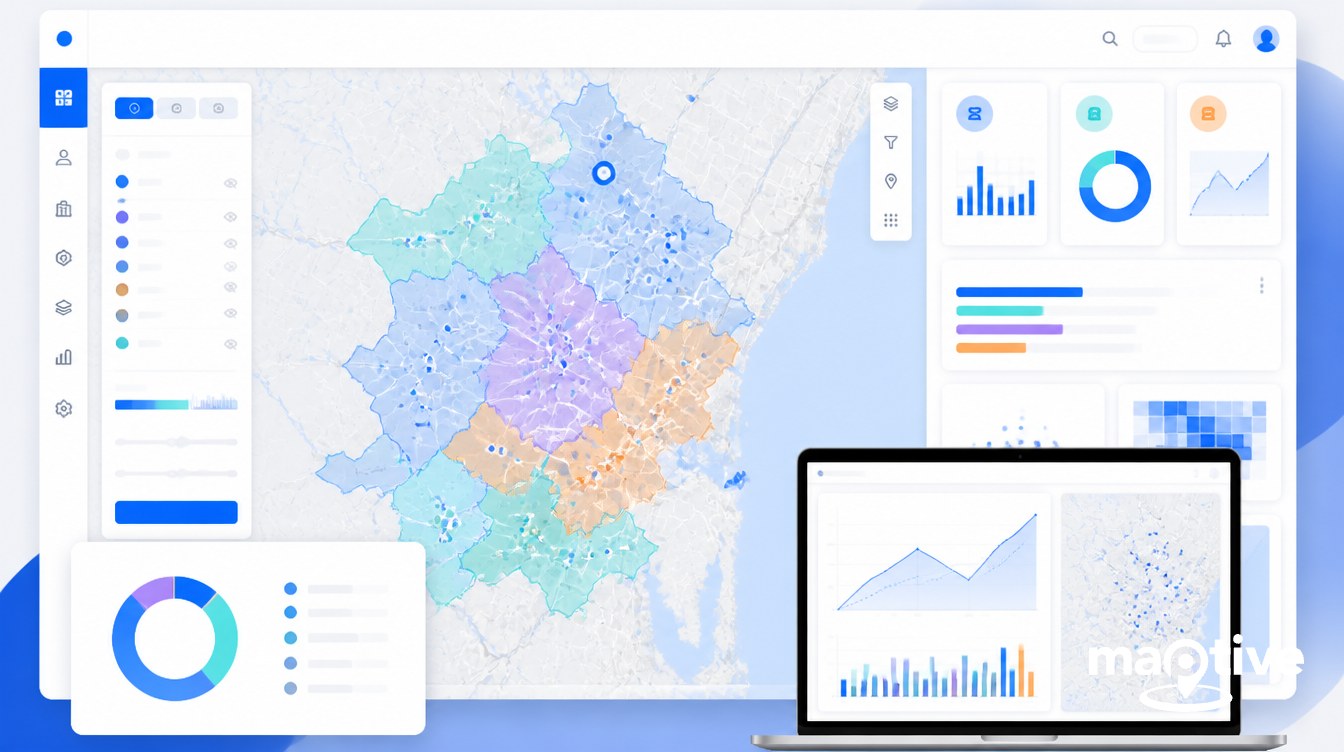Screen dimensions: 1344x752
Task: Click the blue-to-teal gradient color bar
Action: pos(152,404)
